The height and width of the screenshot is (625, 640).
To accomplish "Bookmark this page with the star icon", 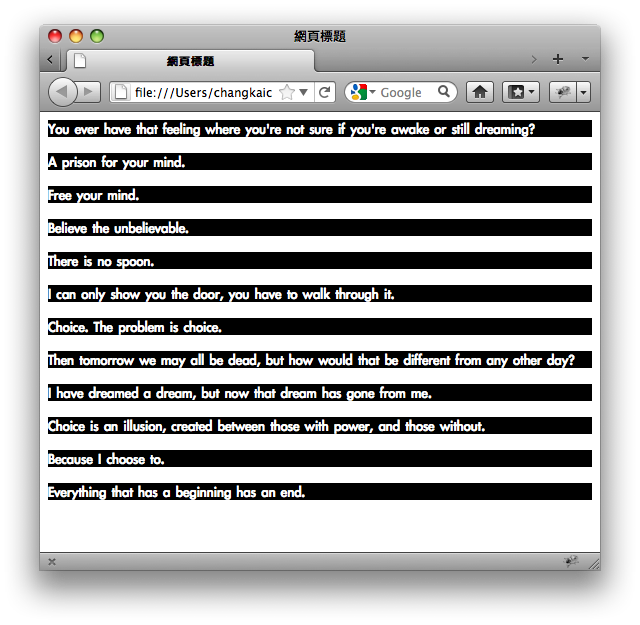I will tap(287, 92).
